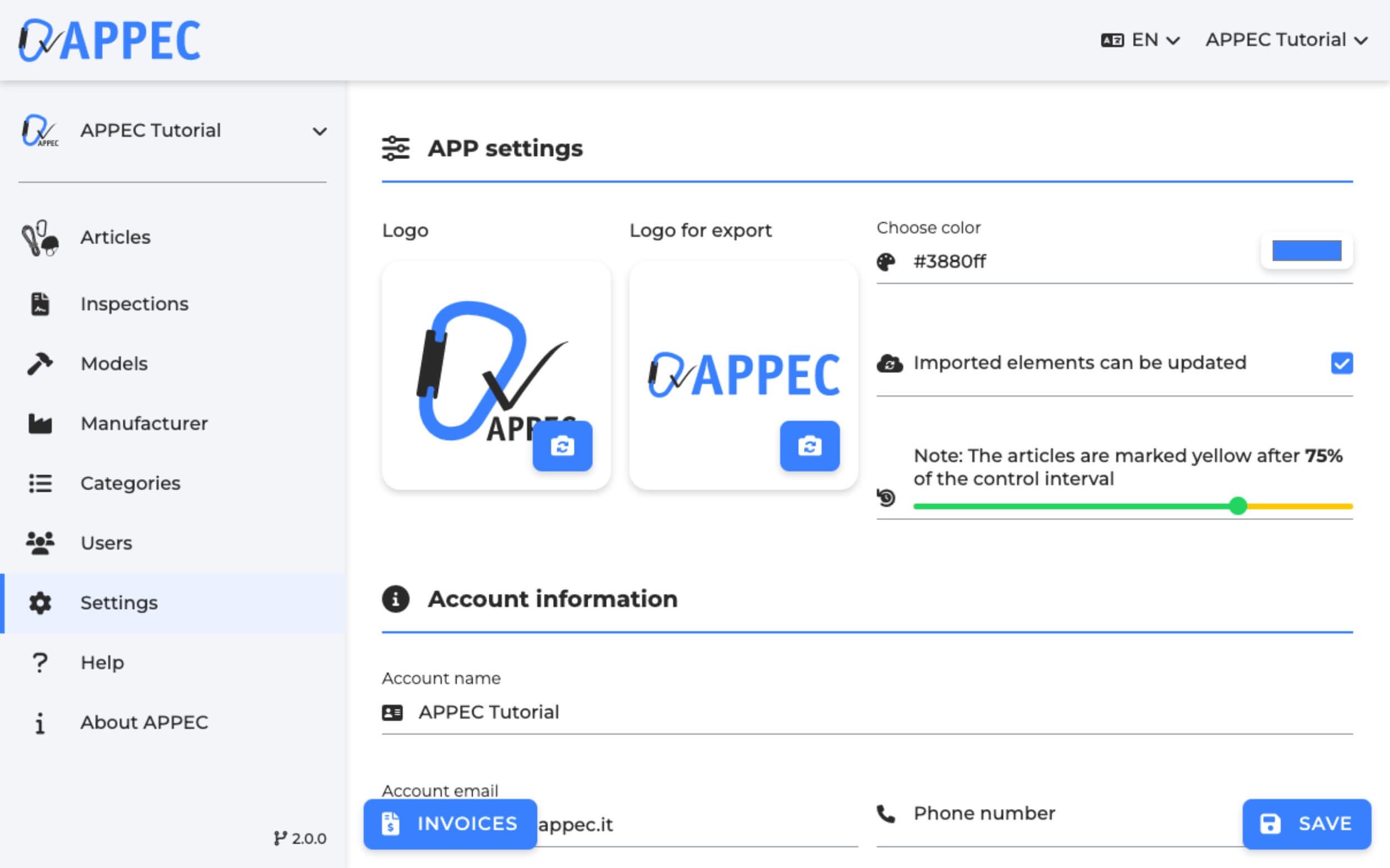Click the Models sidebar icon

pyautogui.click(x=40, y=363)
